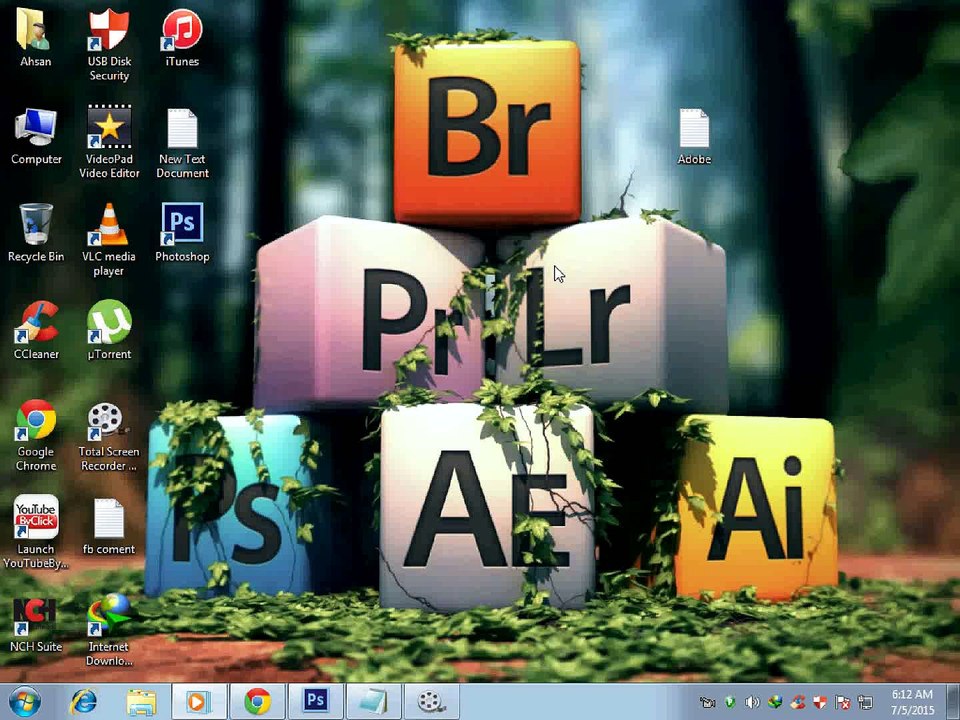This screenshot has width=960, height=720.
Task: Open the Action Center flag tray icon
Action: [x=842, y=702]
